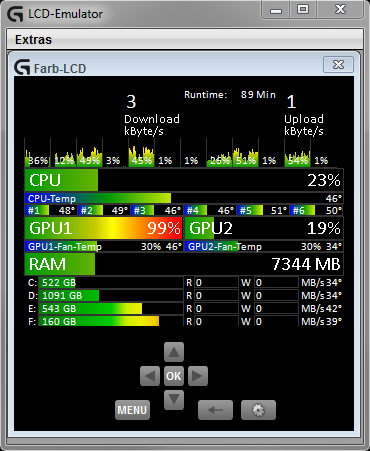Viewport: 370px width, 451px height.
Task: Click the E: 543 GB drive bar
Action: coord(111,309)
